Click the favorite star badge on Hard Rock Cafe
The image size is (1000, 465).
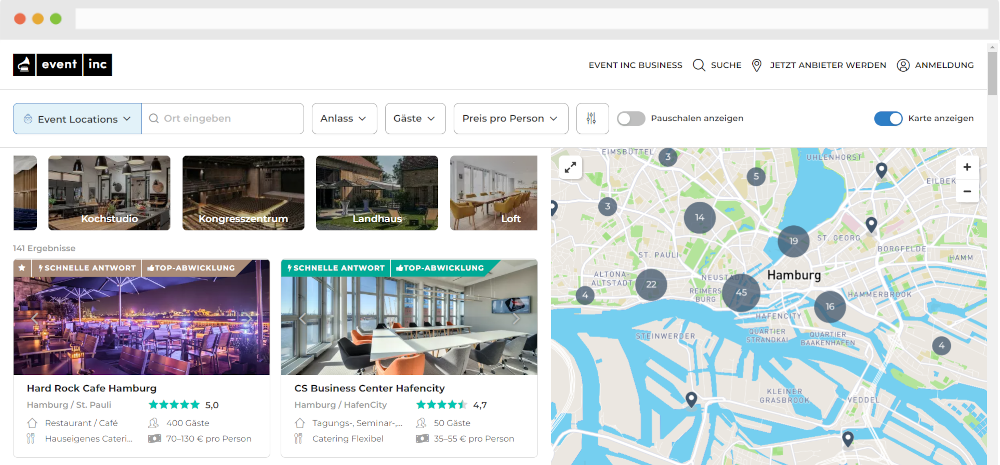[x=22, y=268]
